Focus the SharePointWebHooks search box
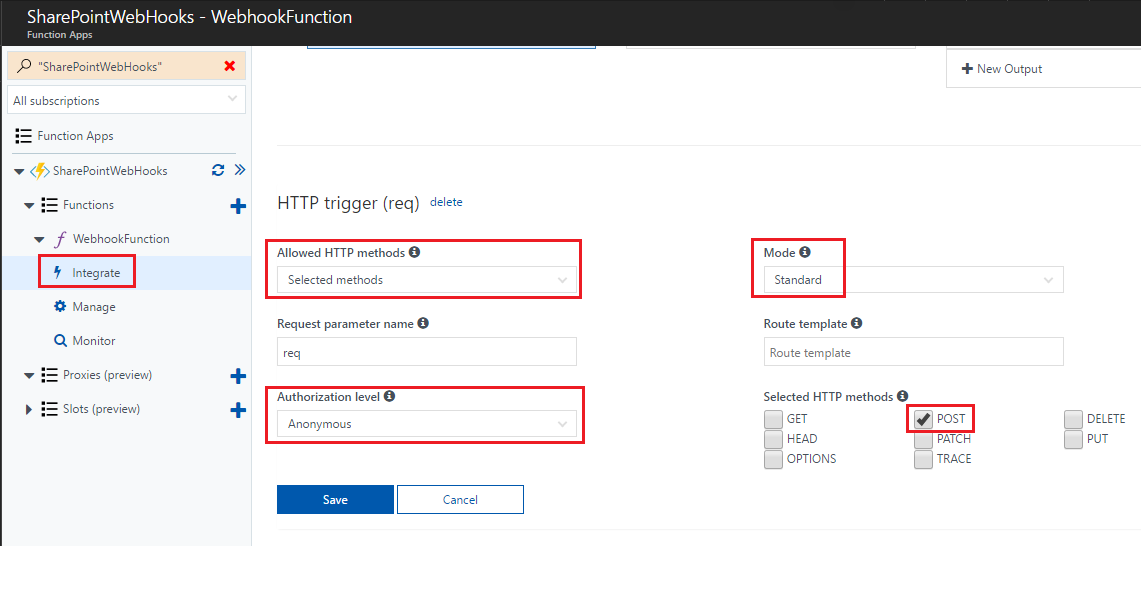 pos(127,66)
